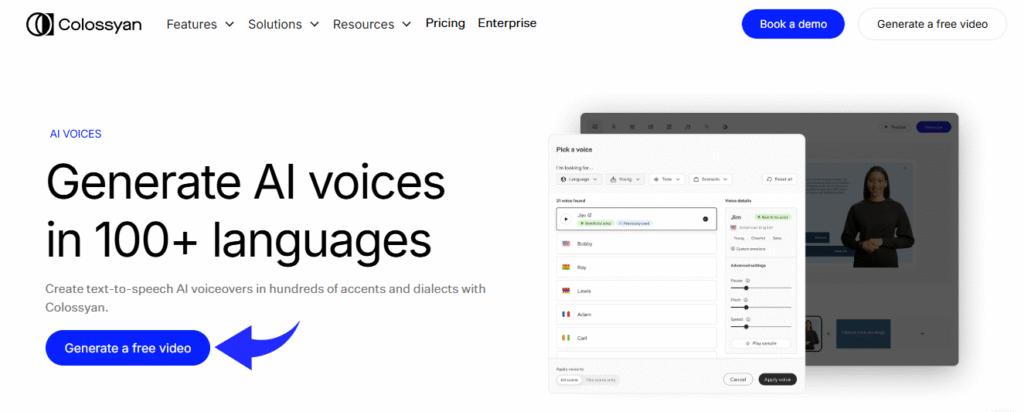Adjust the Pitch slider
The width and height of the screenshot is (1024, 412).
[x=761, y=307]
